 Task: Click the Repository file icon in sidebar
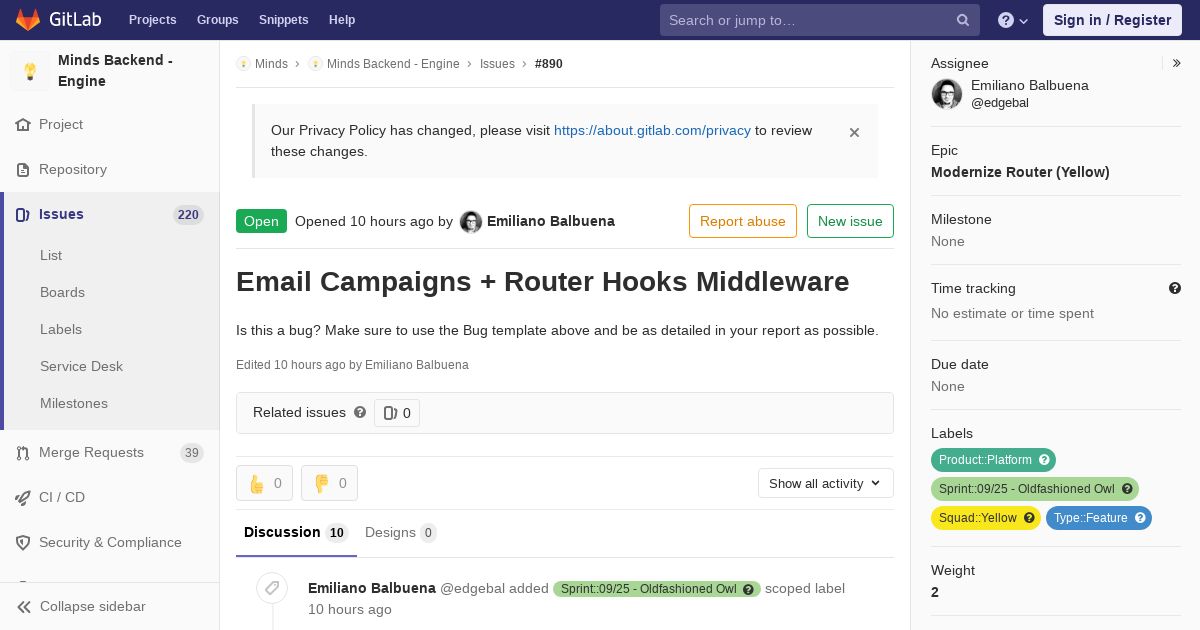point(23,170)
